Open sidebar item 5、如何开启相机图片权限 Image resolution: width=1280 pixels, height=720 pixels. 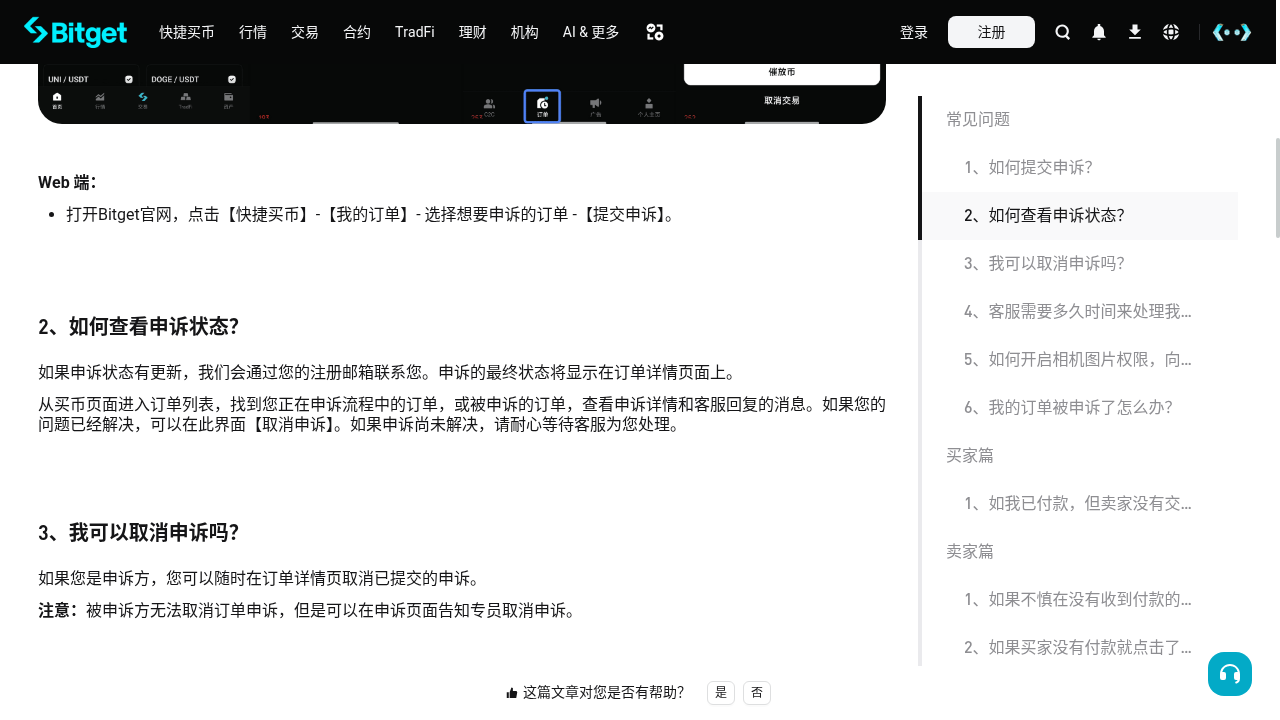tap(1078, 360)
